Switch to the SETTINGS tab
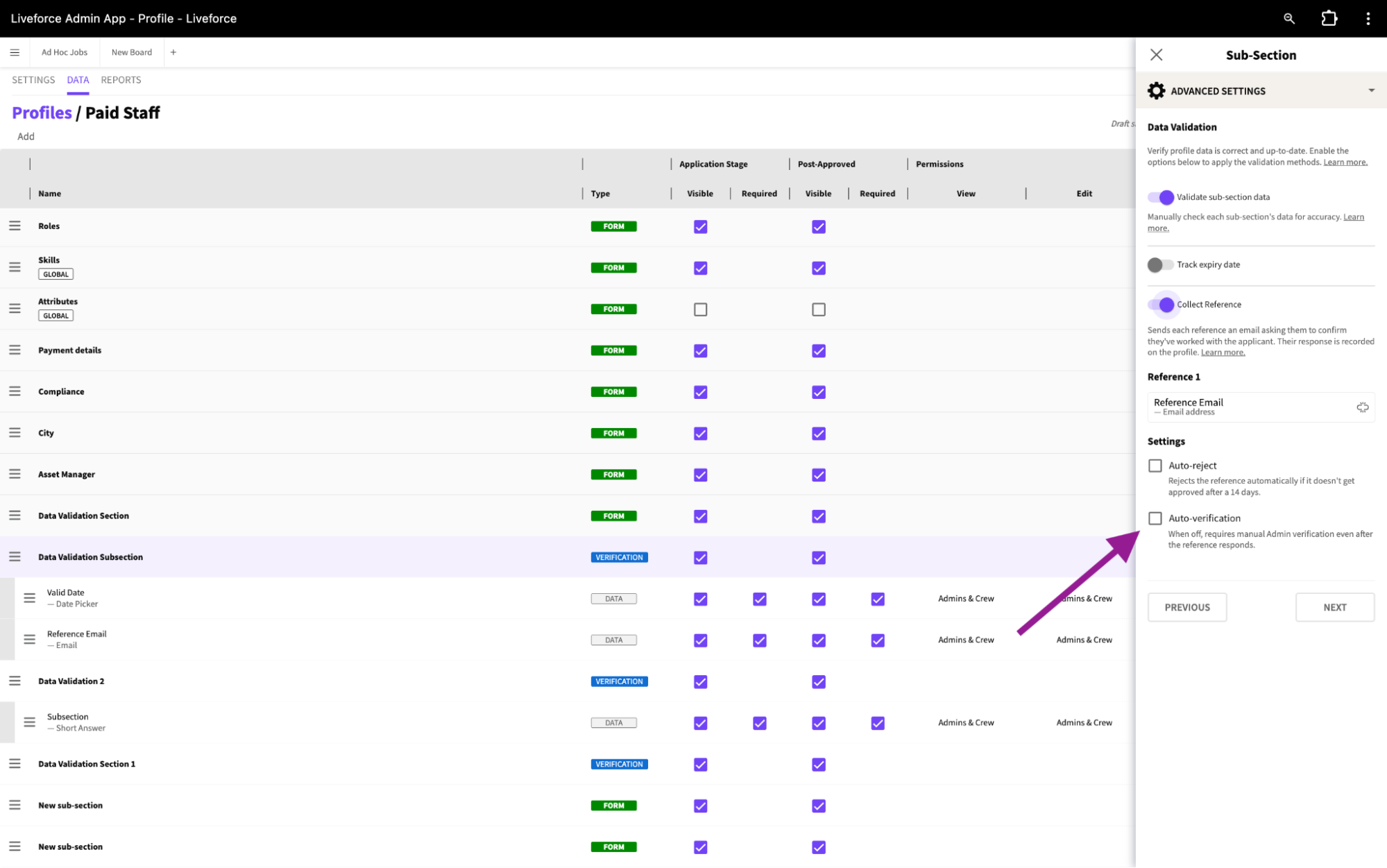1387x868 pixels. pos(33,80)
